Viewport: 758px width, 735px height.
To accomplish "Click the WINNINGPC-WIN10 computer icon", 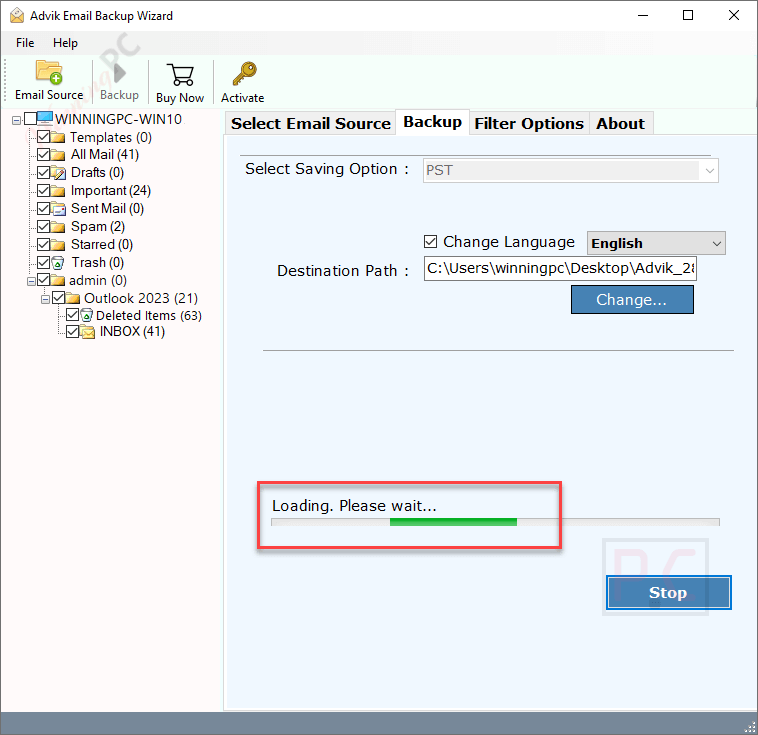I will 45,118.
